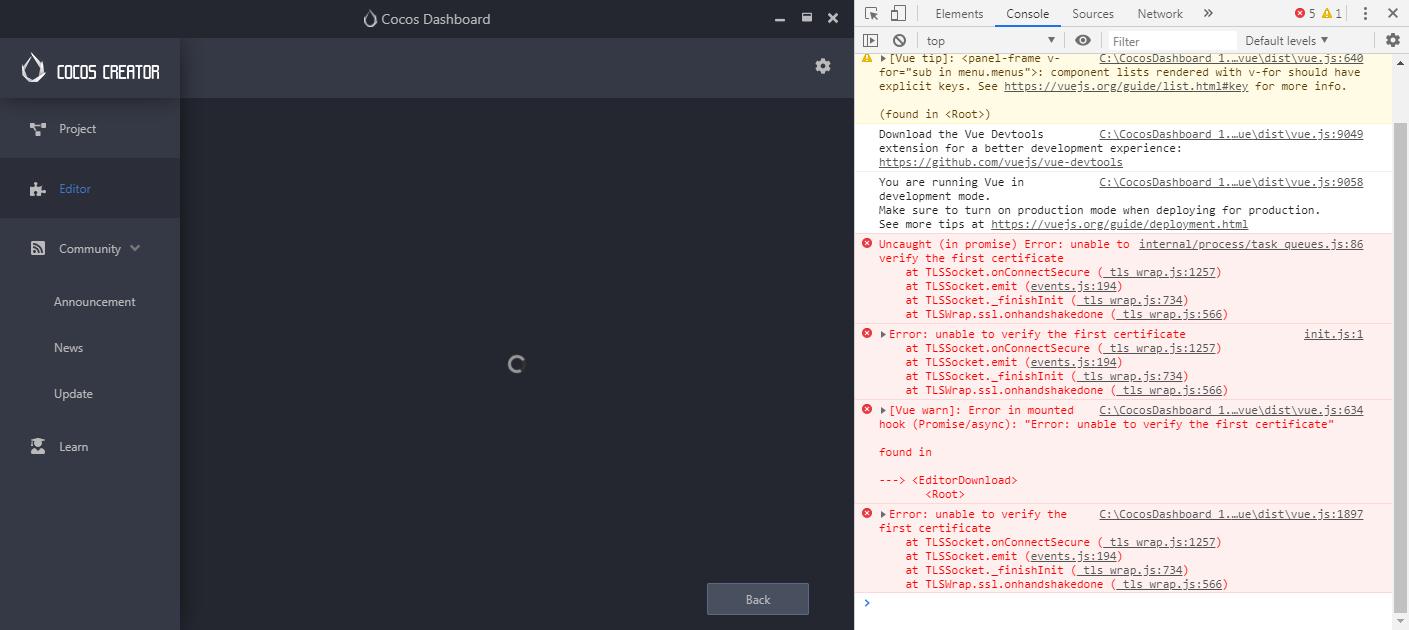
Task: Open the dashboard settings gear
Action: pyautogui.click(x=823, y=66)
